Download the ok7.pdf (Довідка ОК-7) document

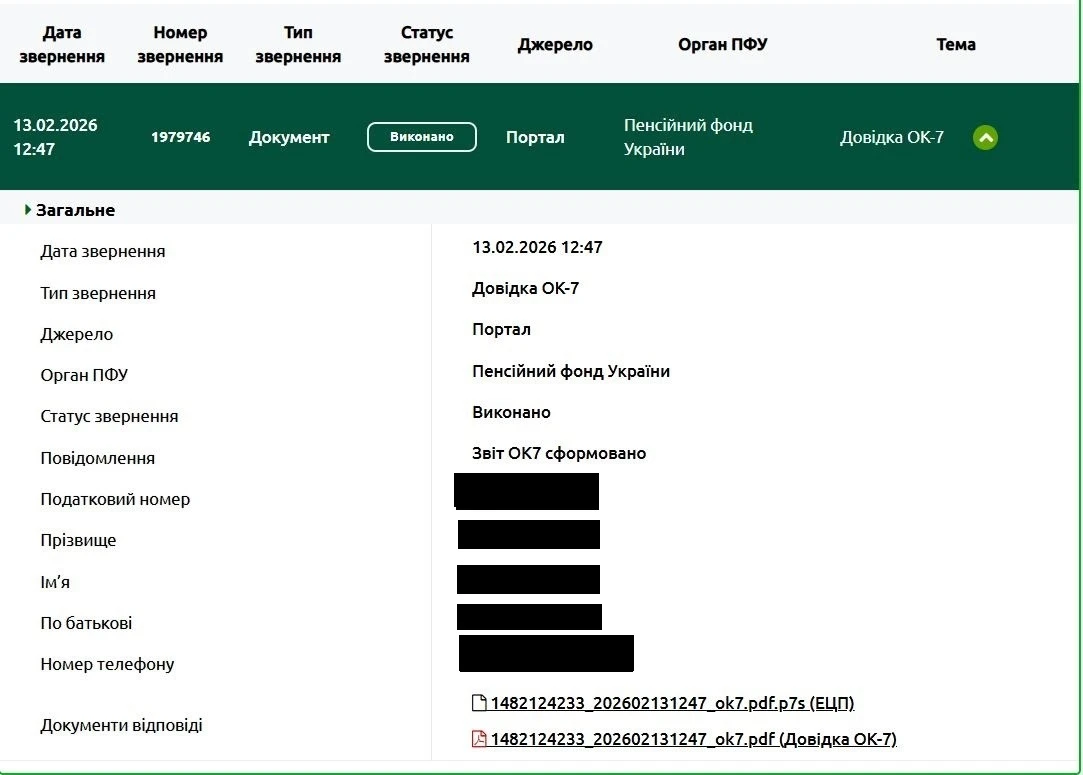(x=693, y=740)
